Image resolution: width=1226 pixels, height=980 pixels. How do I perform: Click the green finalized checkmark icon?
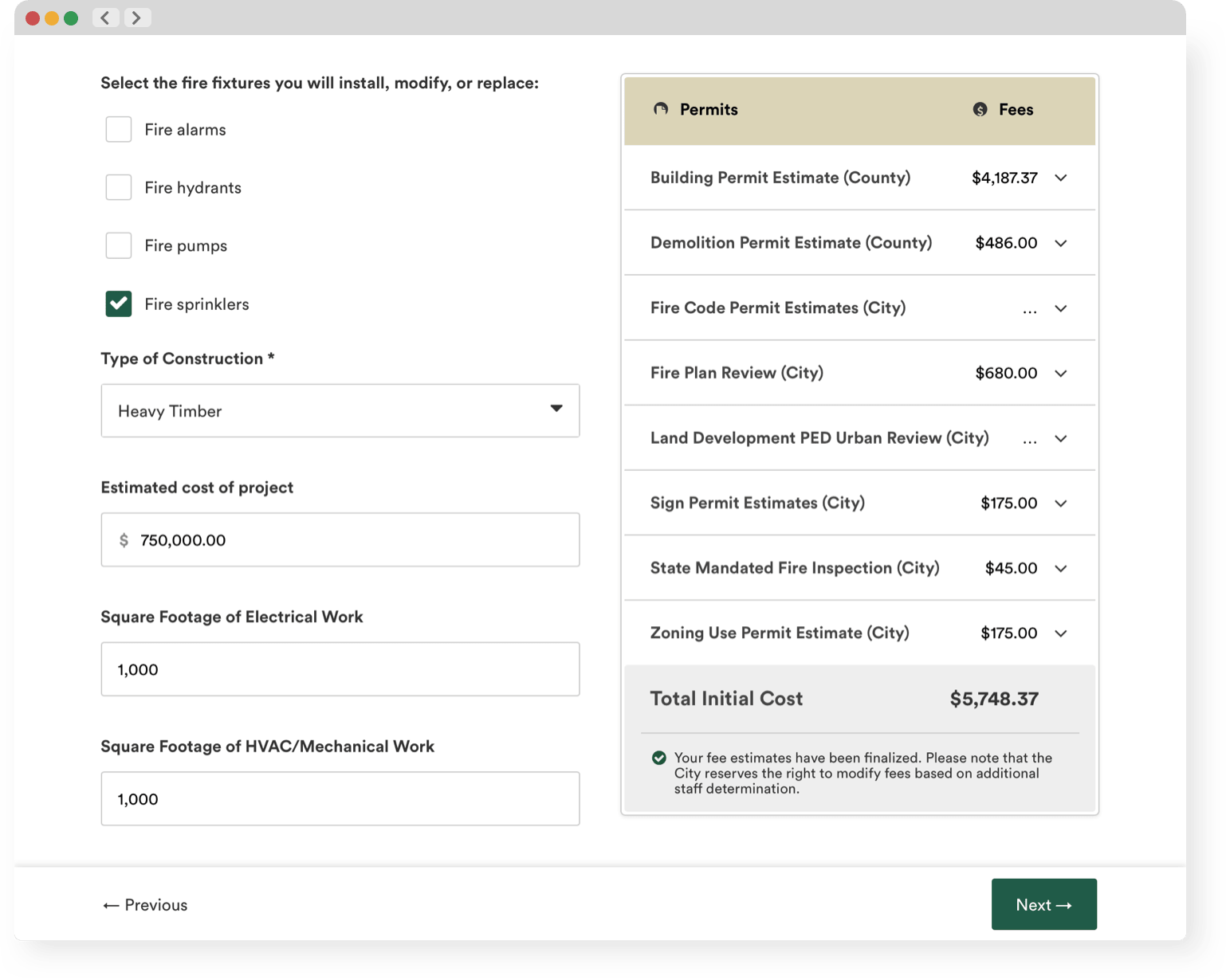659,758
